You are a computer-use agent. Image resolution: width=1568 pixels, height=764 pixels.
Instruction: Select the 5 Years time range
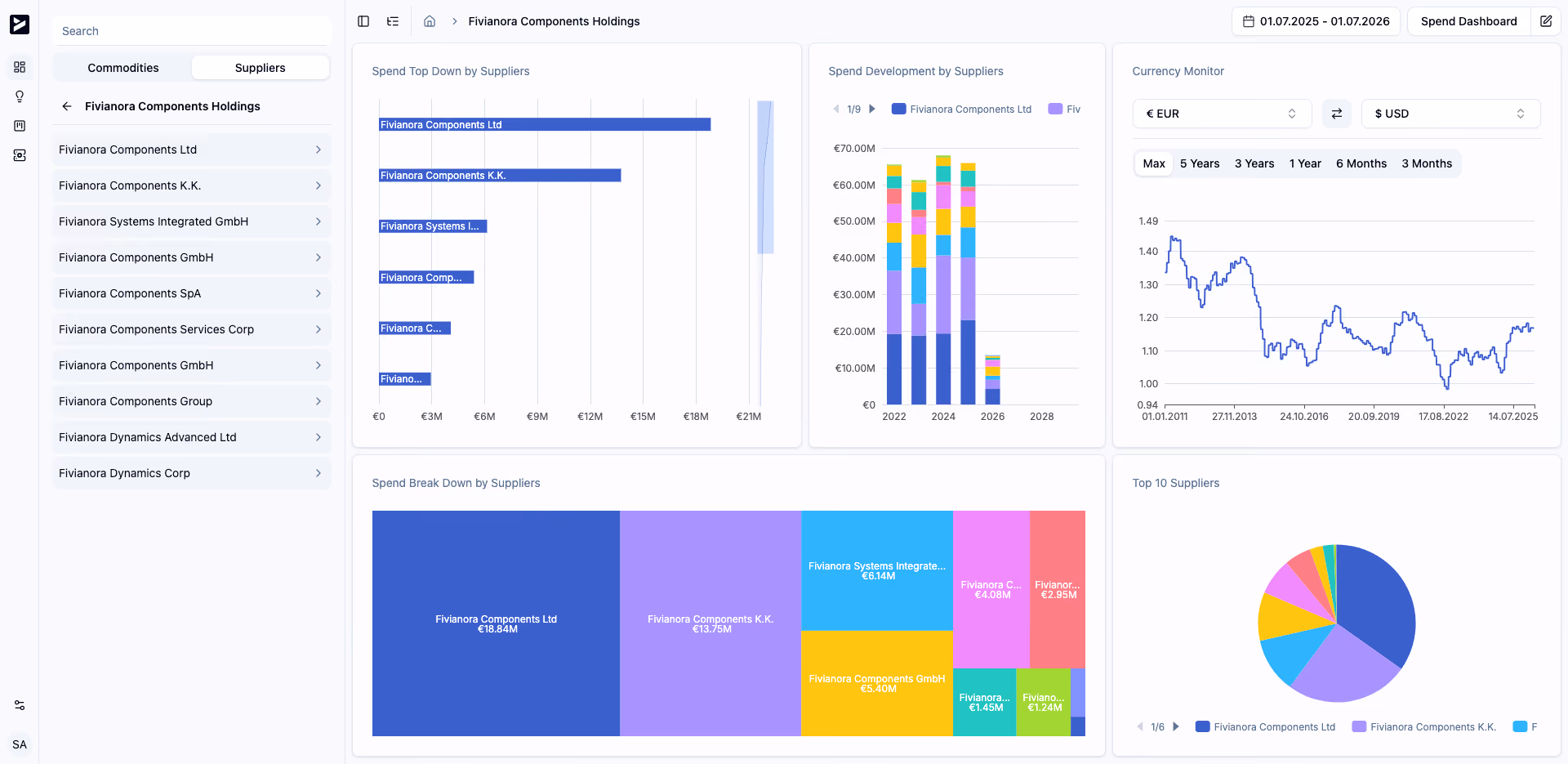click(1200, 163)
